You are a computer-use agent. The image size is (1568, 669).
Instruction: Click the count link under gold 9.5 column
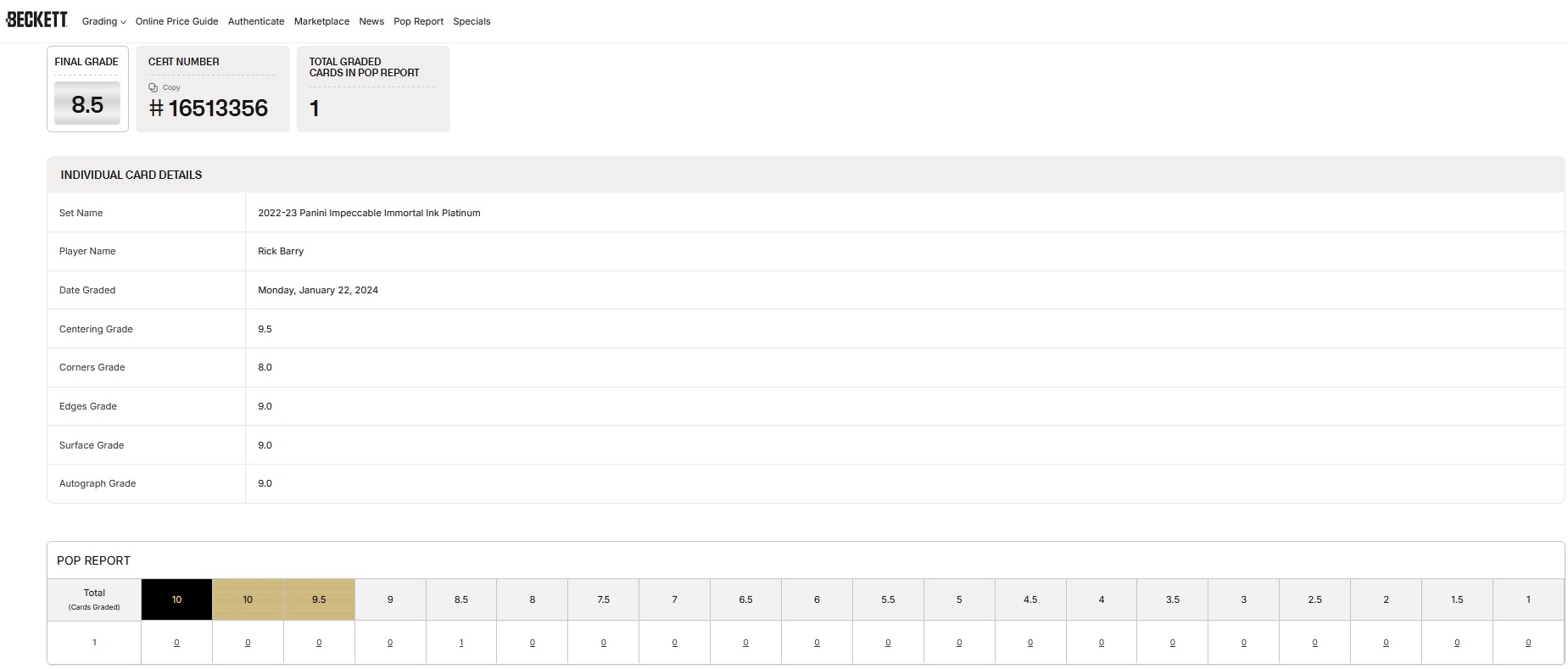(x=319, y=643)
